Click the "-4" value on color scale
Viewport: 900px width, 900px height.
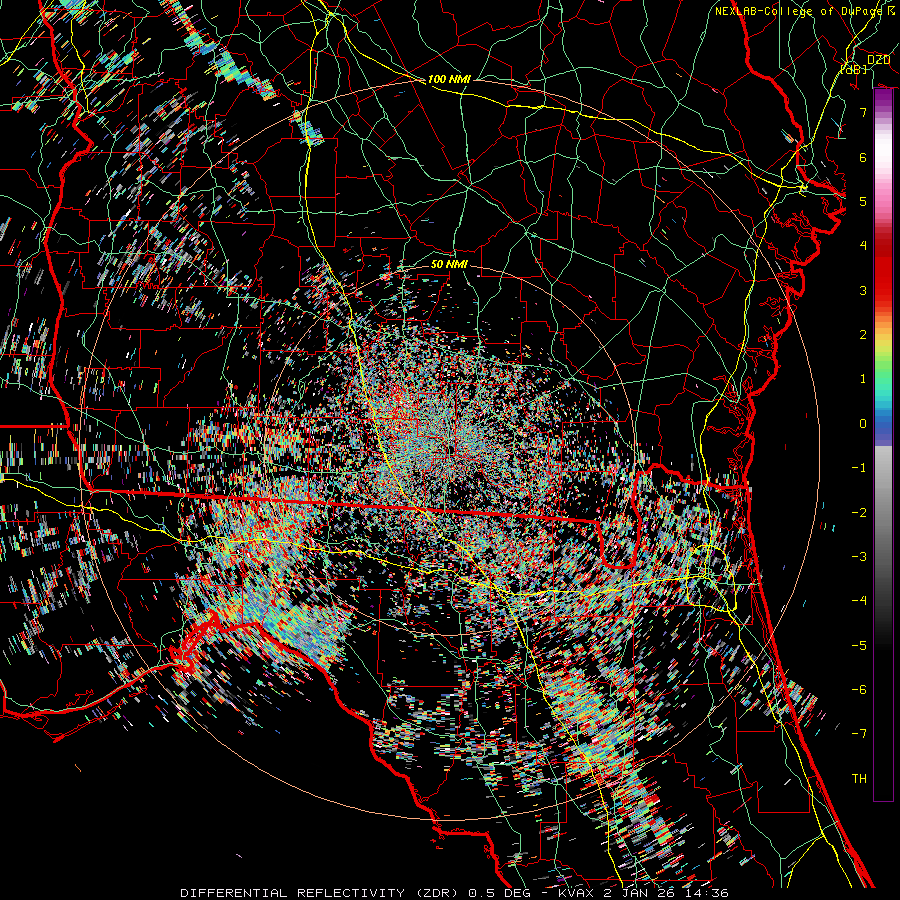point(859,601)
